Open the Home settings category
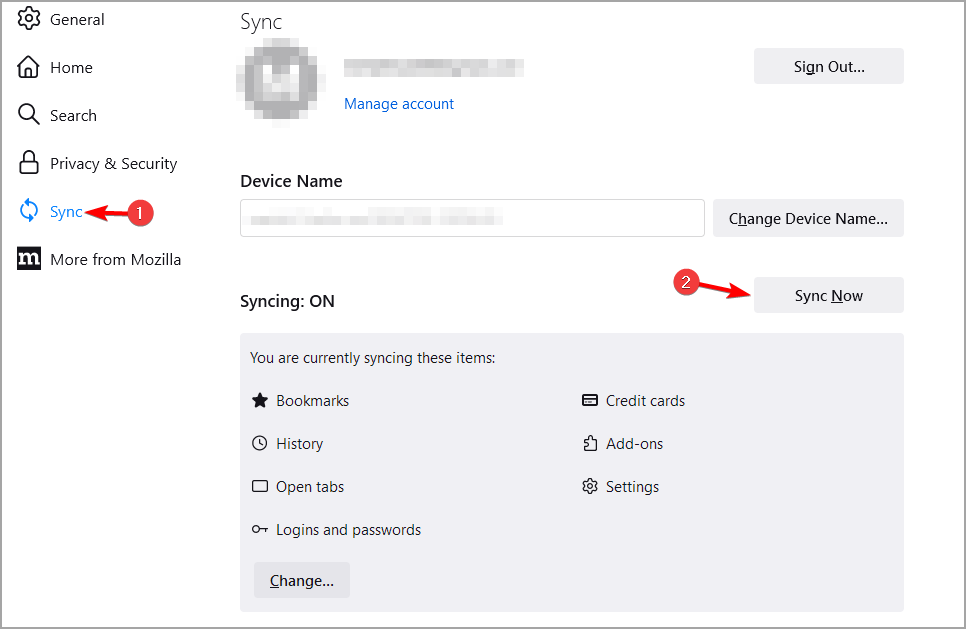This screenshot has width=966, height=629. 71,68
